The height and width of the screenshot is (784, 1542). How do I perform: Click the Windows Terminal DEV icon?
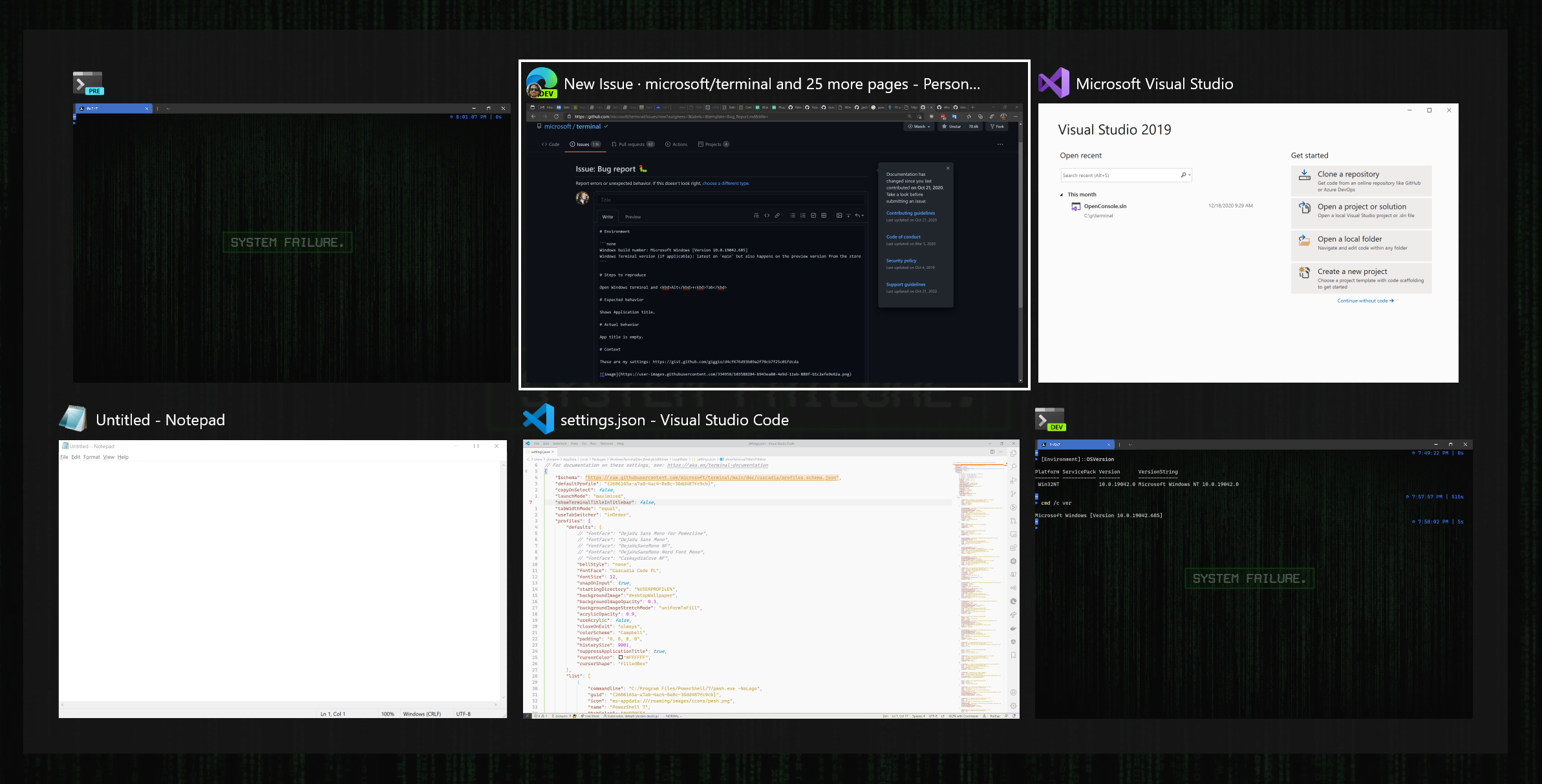point(1049,419)
